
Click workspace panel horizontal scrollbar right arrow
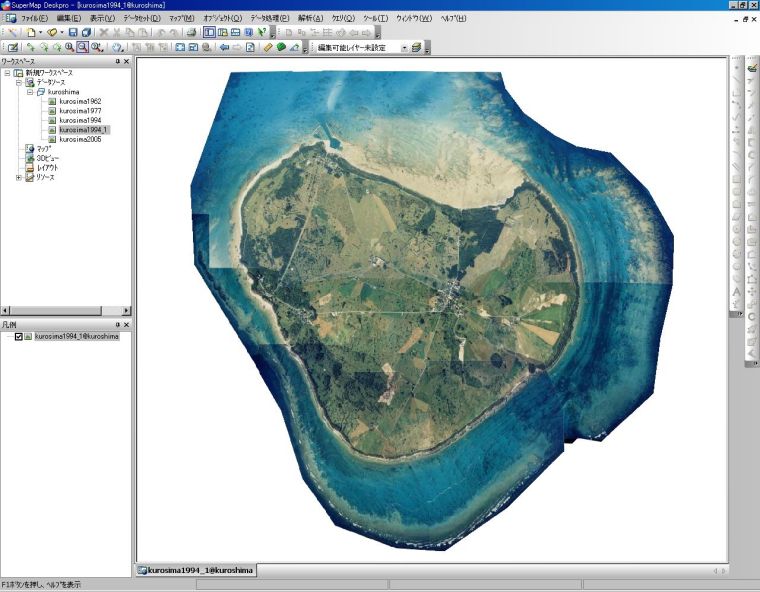(126, 311)
